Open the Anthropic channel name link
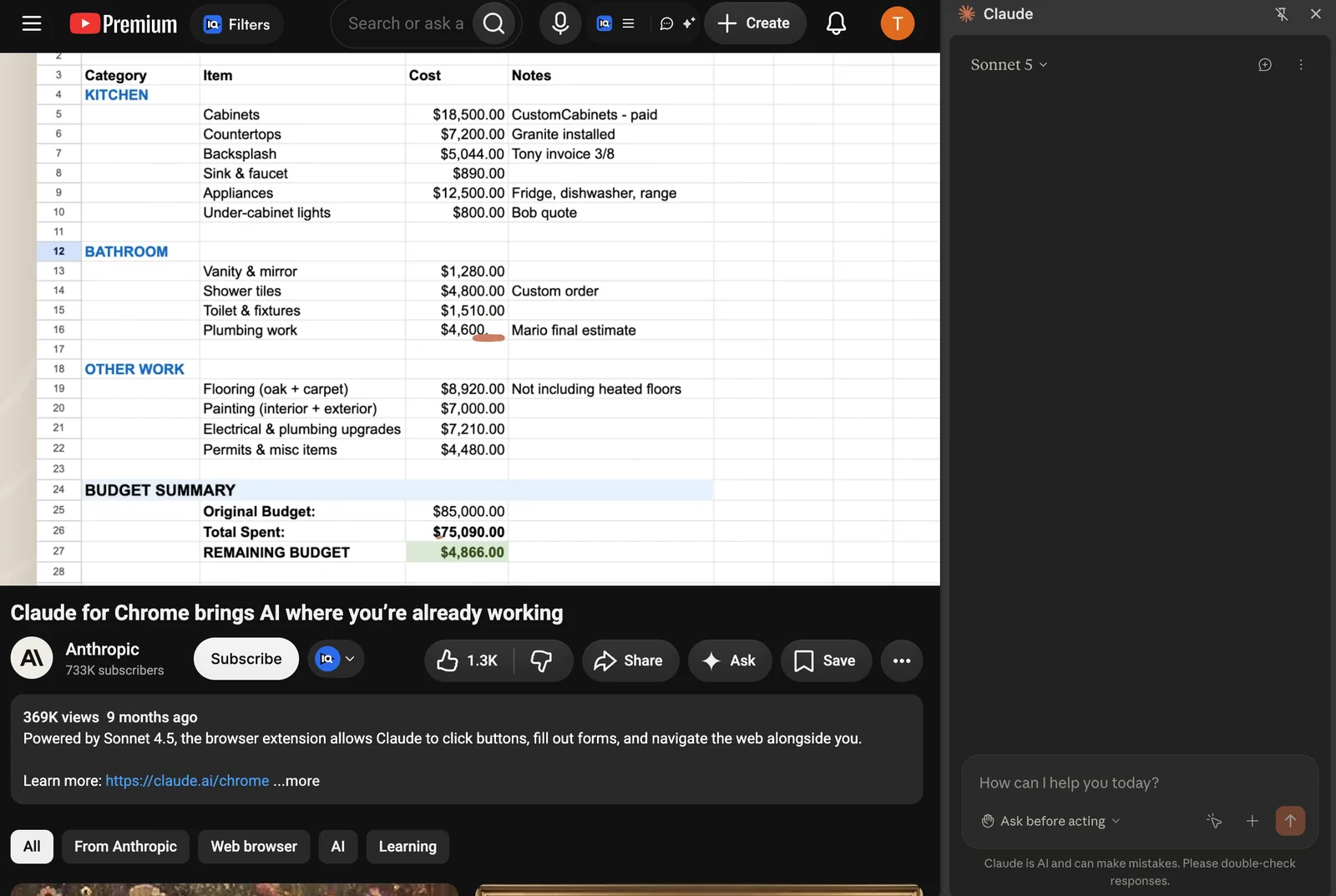Image resolution: width=1336 pixels, height=896 pixels. [x=103, y=649]
